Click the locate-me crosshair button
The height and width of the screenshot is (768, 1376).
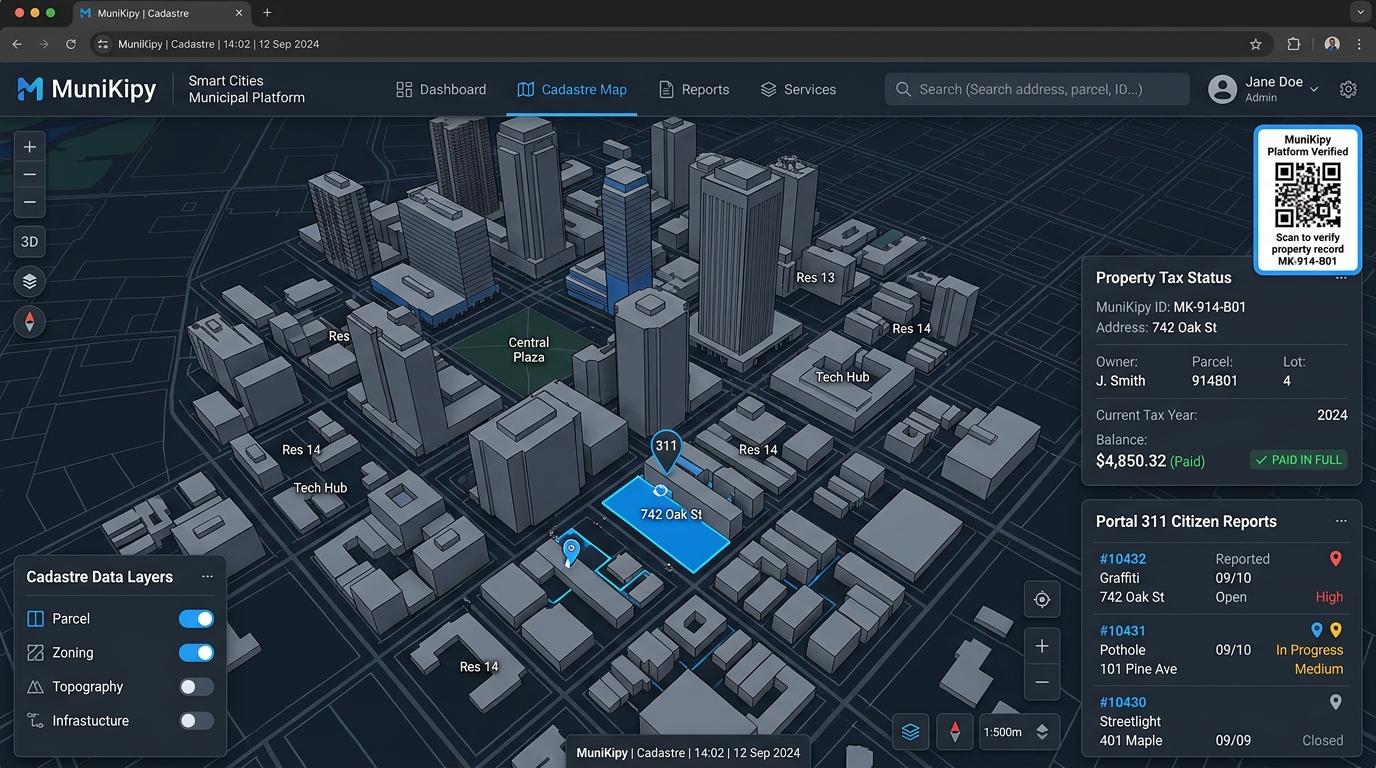[x=1042, y=599]
